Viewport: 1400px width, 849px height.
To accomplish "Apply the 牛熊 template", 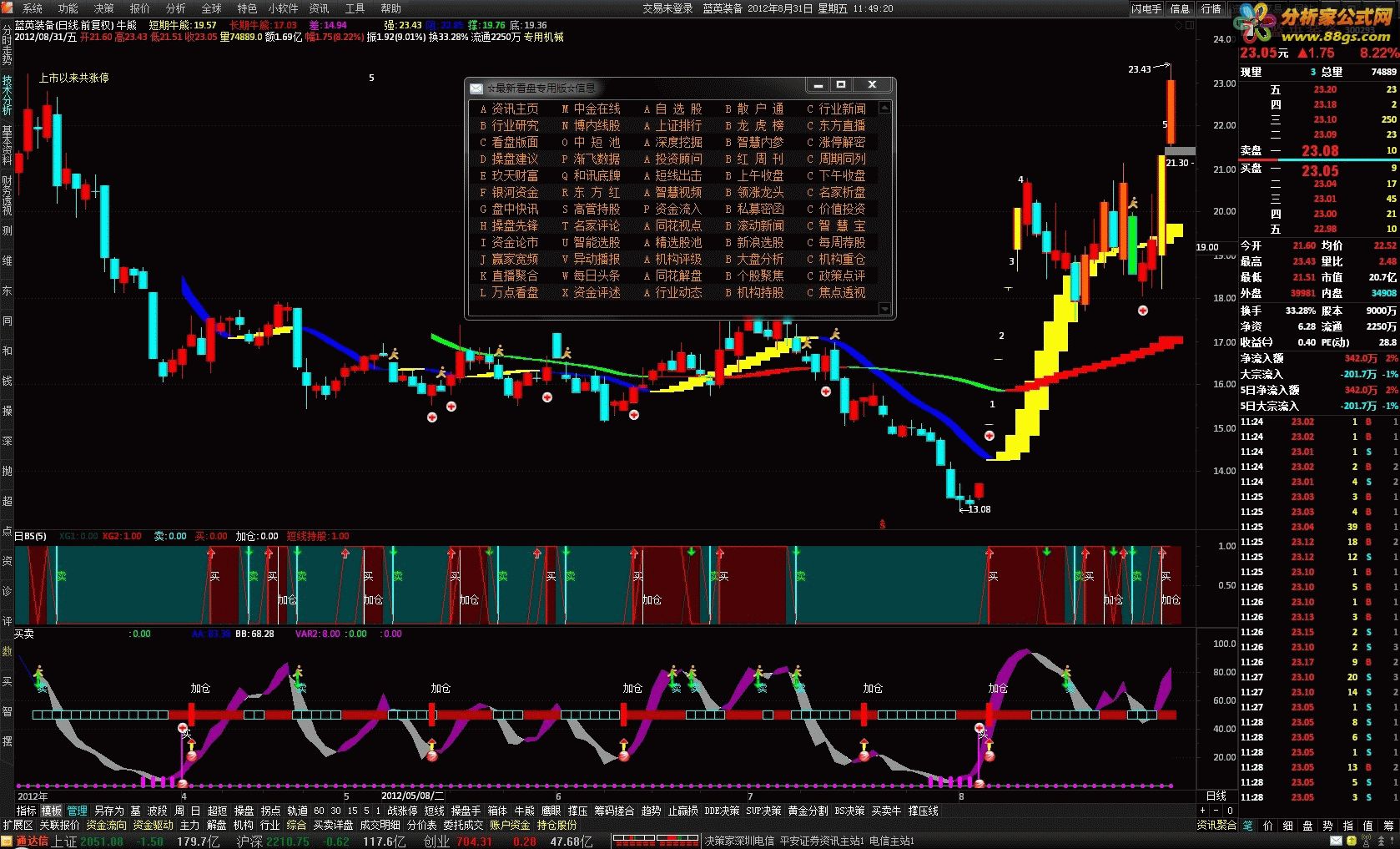I will (x=524, y=811).
